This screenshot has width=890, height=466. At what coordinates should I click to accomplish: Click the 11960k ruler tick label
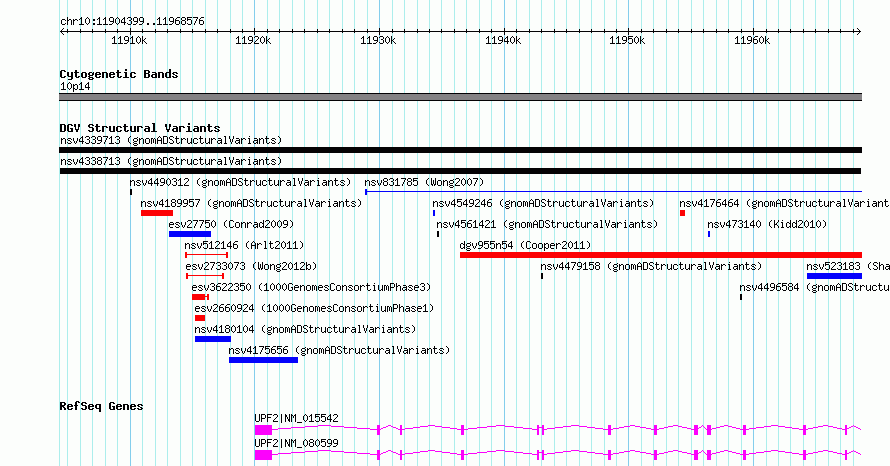(x=752, y=40)
